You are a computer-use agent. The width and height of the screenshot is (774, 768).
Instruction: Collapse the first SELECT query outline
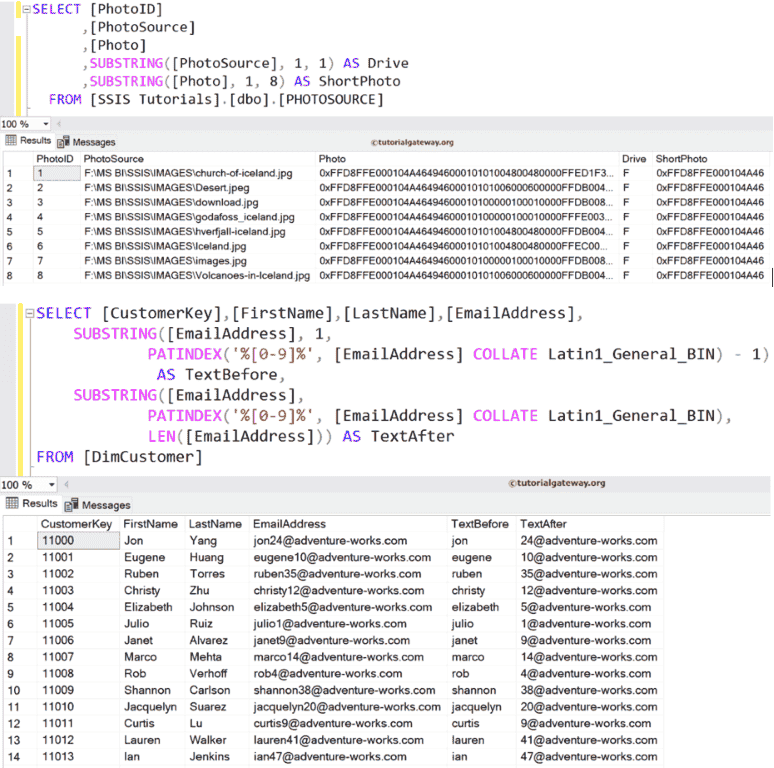26,9
